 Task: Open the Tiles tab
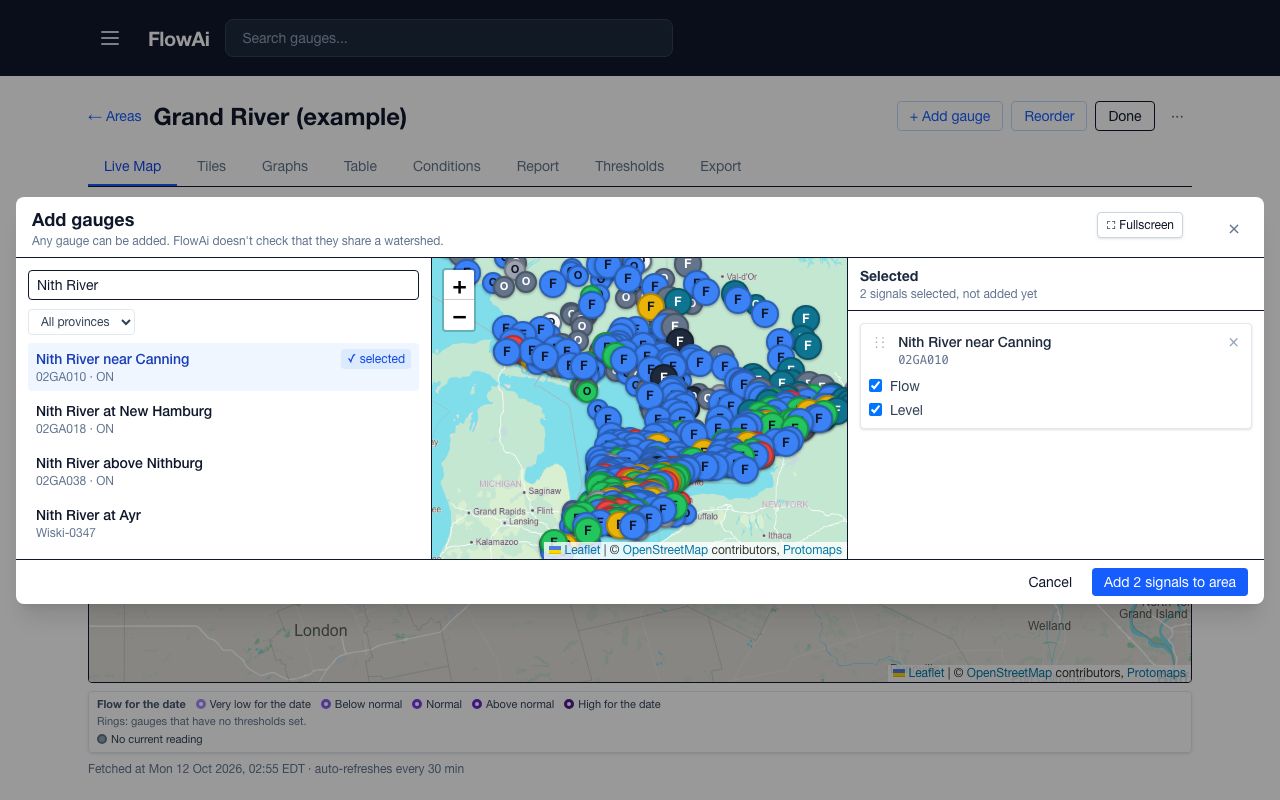point(211,166)
